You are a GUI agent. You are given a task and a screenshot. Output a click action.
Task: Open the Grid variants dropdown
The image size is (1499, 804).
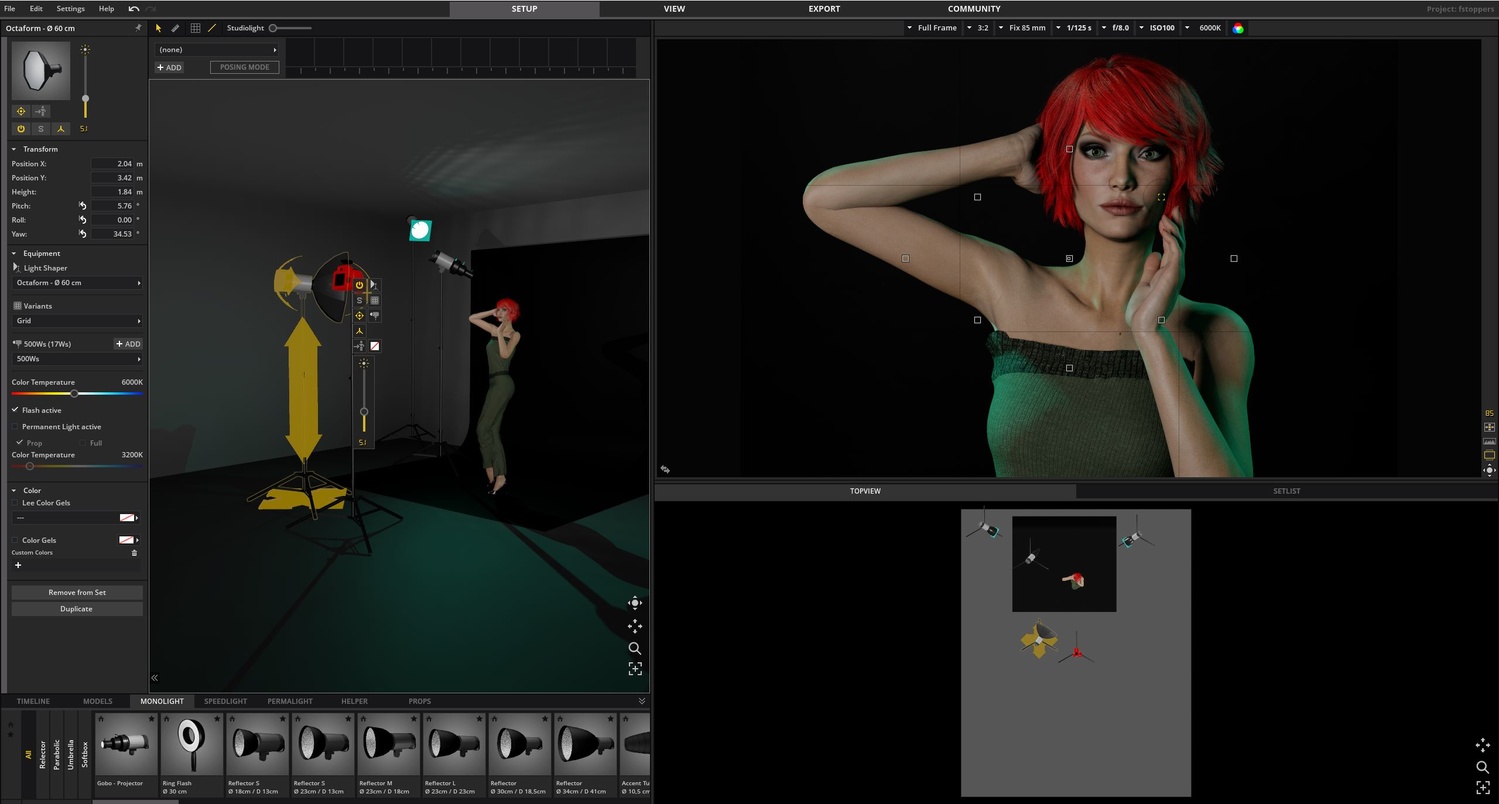coord(76,321)
